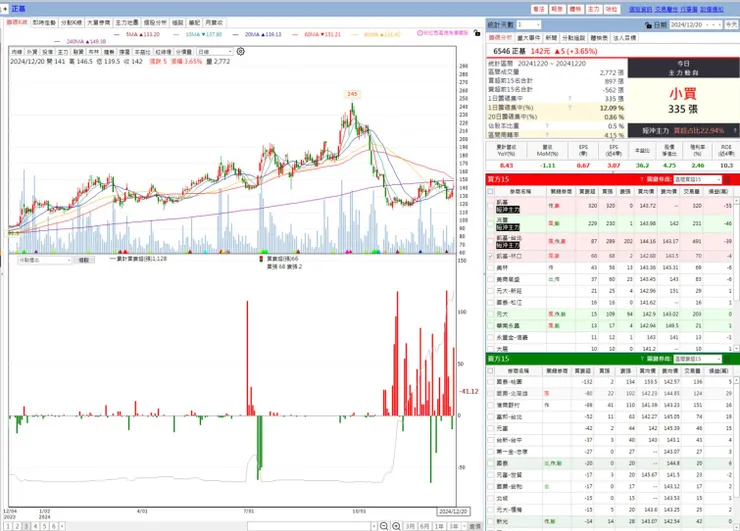Click the 今天 button

tap(731, 25)
